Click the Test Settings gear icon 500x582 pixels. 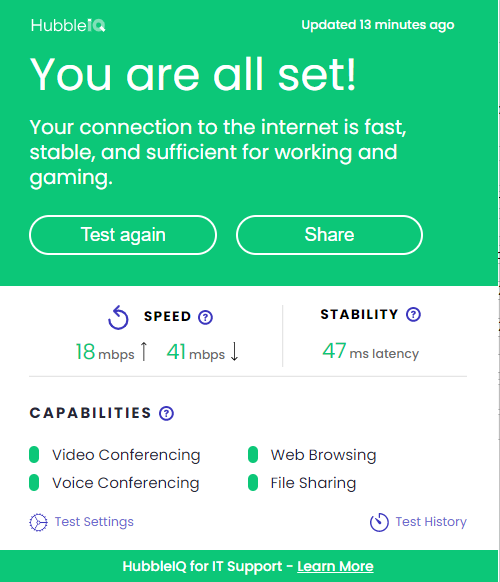(39, 522)
